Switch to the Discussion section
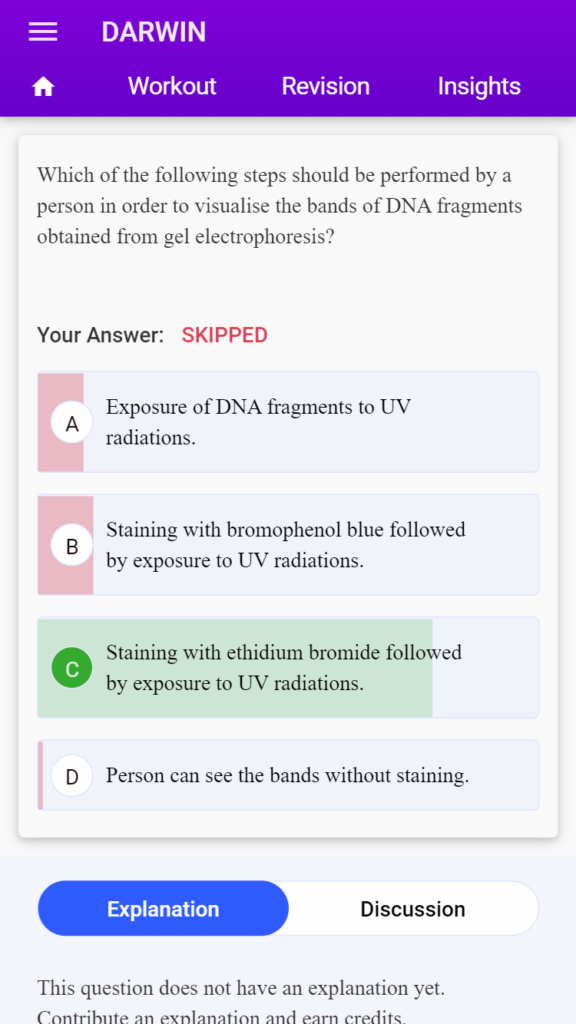The width and height of the screenshot is (576, 1024). (413, 908)
